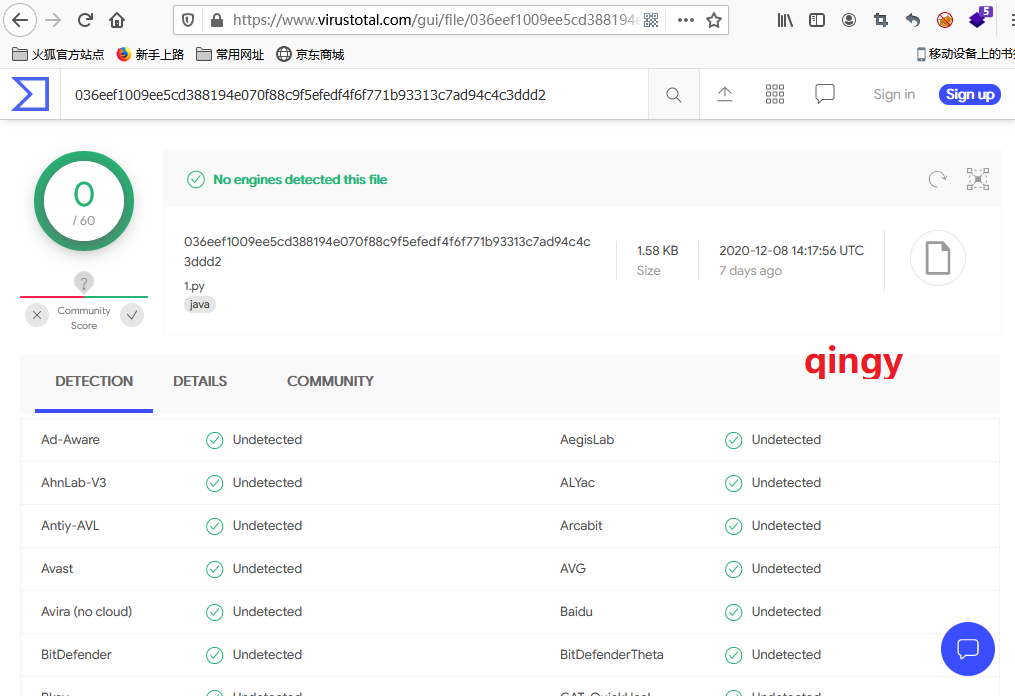Open the blue chat widget button

[x=967, y=649]
